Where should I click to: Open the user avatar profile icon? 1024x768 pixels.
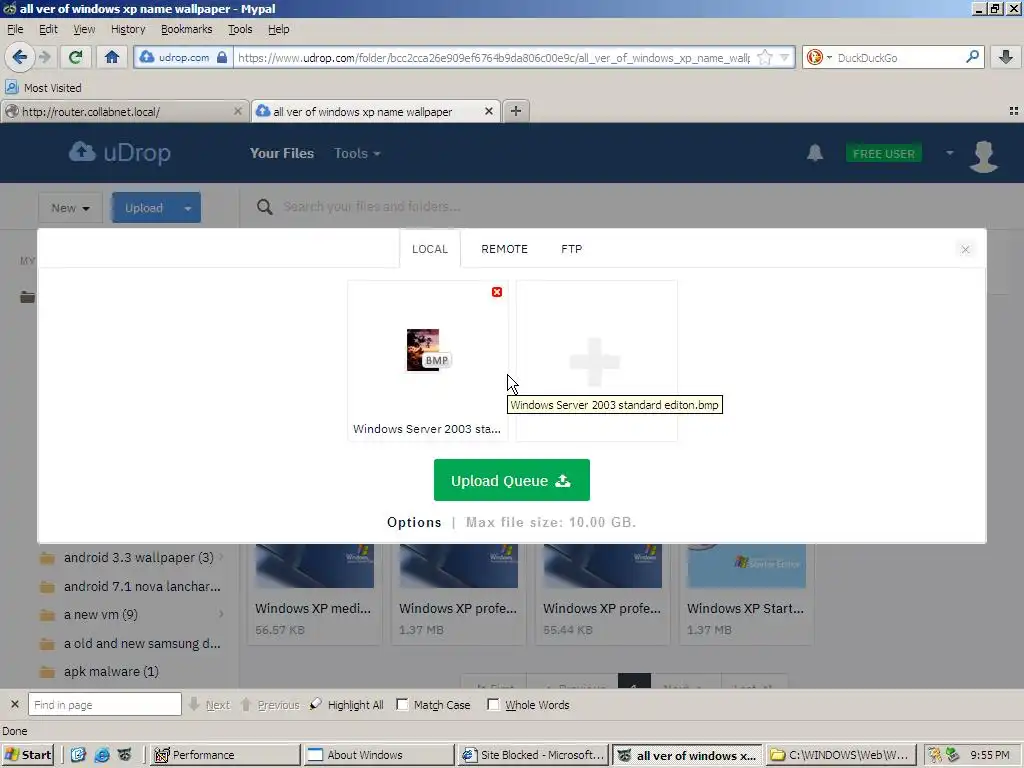(984, 156)
